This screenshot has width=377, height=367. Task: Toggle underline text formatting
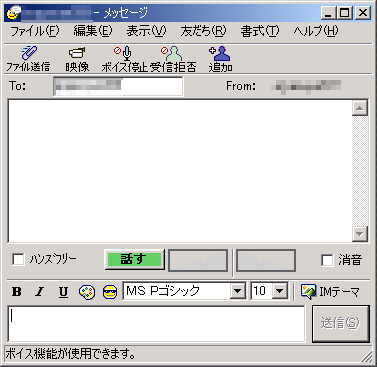click(63, 292)
